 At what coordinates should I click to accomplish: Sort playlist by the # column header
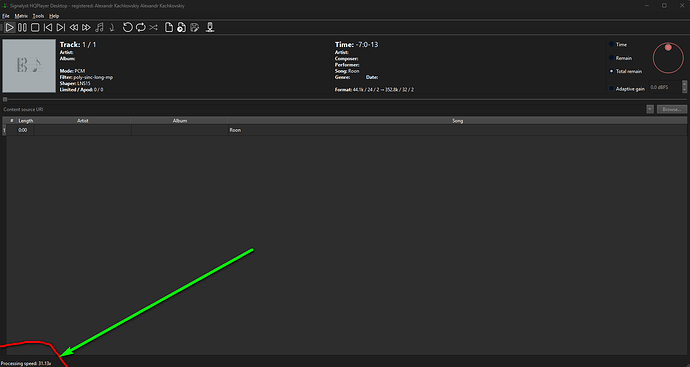(12, 121)
